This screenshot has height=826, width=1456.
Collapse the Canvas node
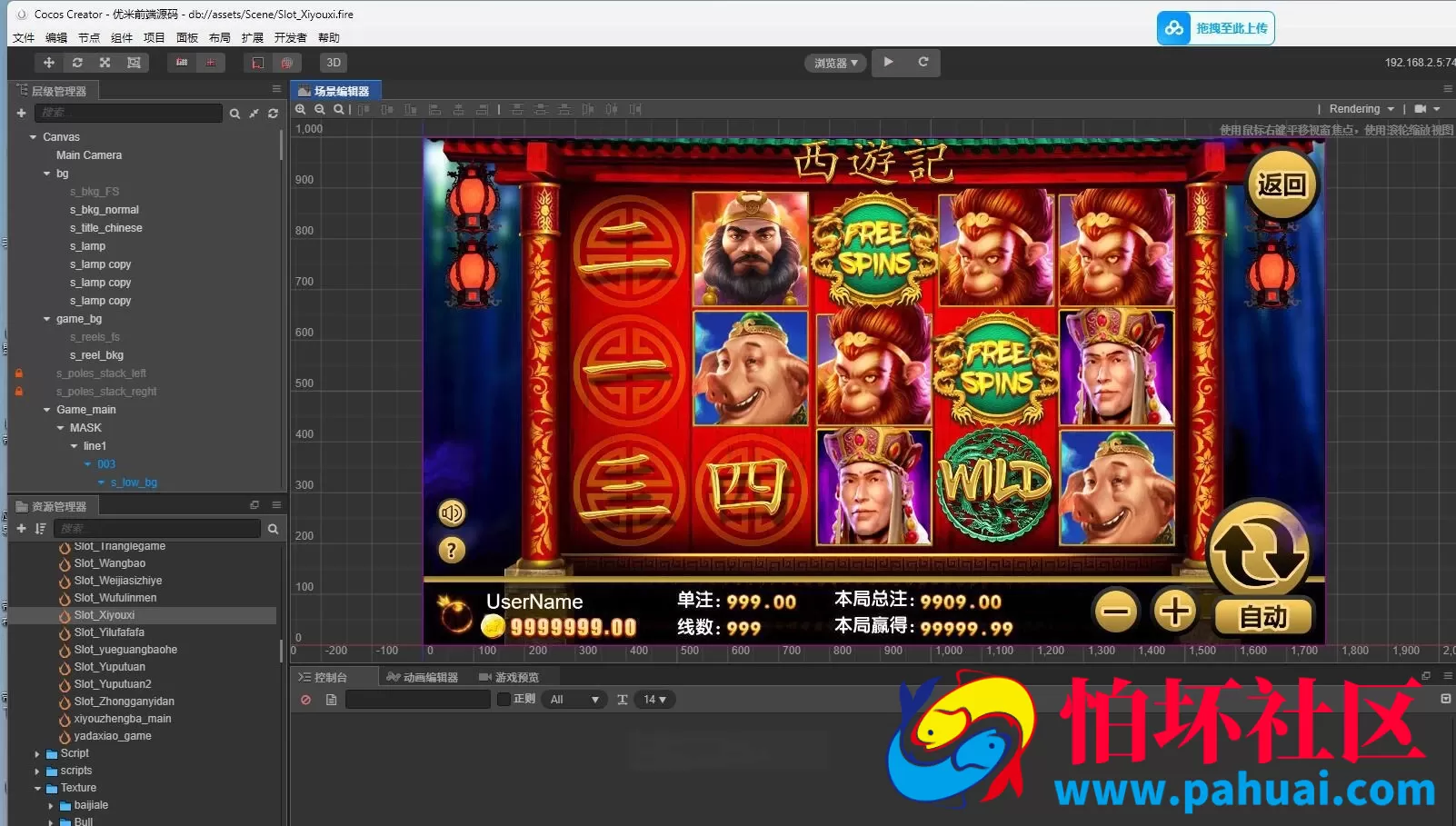click(x=34, y=137)
